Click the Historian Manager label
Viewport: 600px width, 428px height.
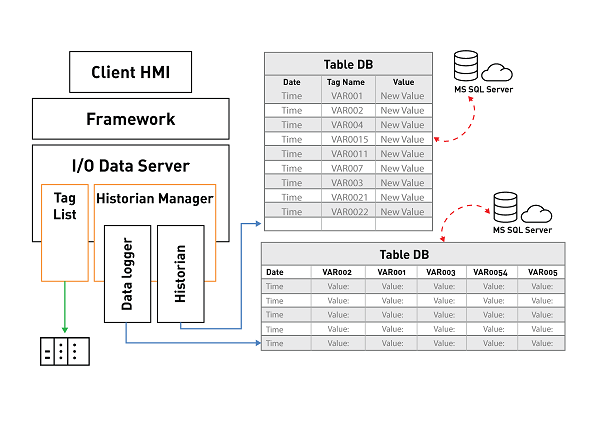(x=154, y=198)
